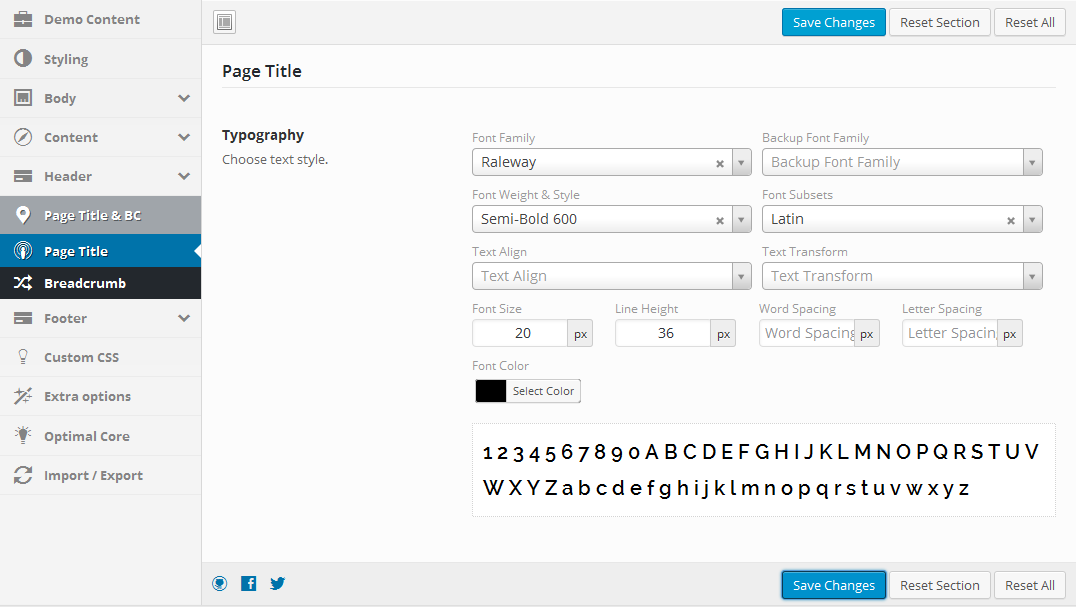The image size is (1076, 607).
Task: Click the expand-all sections icon
Action: click(x=224, y=22)
